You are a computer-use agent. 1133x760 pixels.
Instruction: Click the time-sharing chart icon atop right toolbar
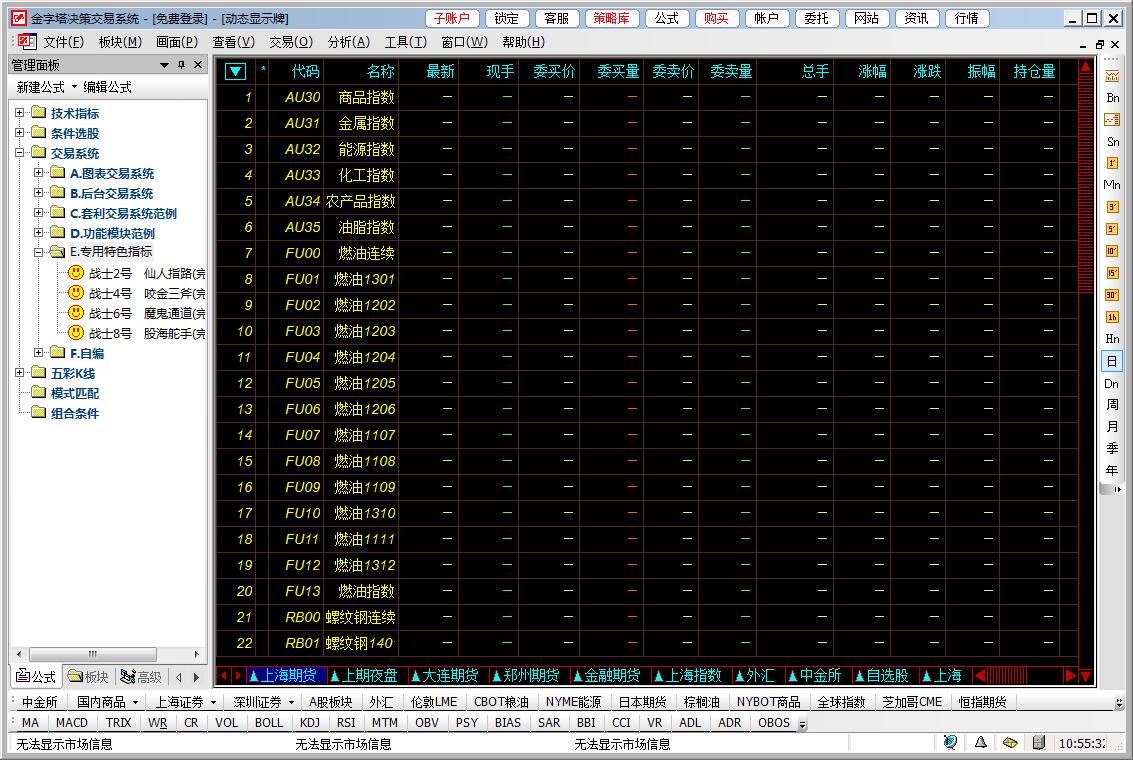click(1112, 76)
